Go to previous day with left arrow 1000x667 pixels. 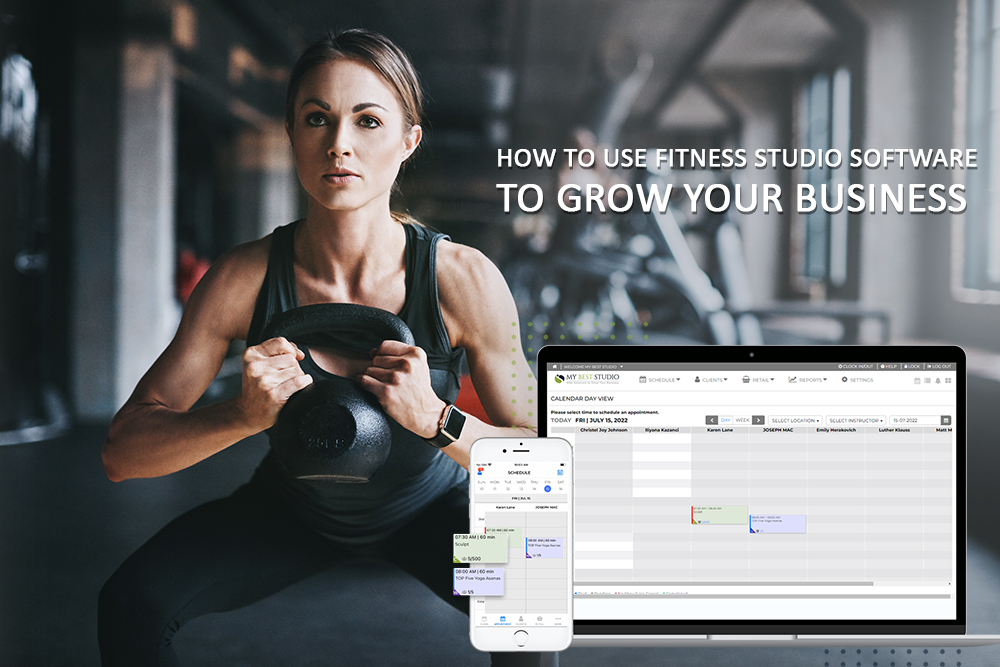712,420
